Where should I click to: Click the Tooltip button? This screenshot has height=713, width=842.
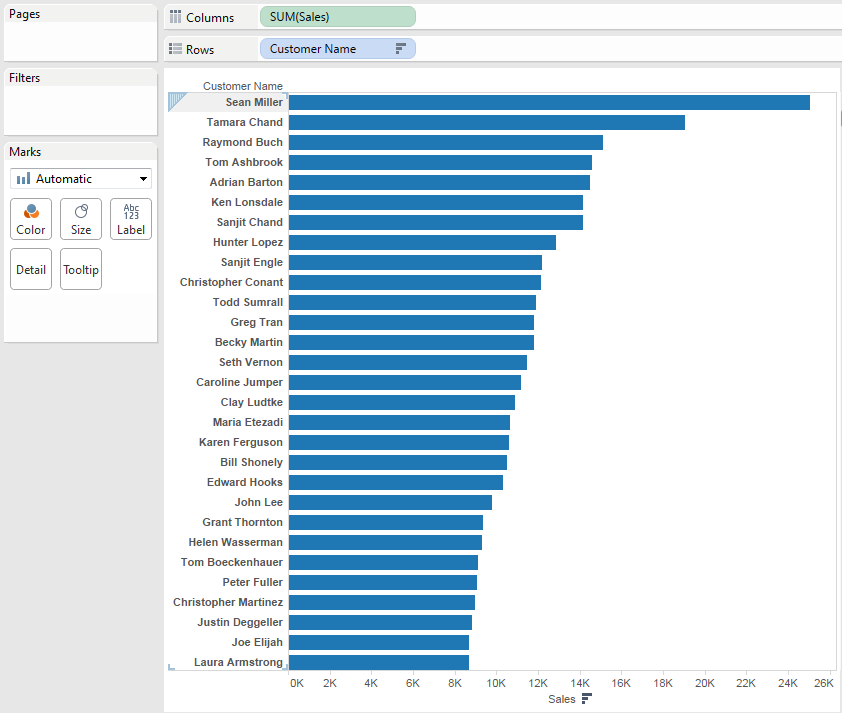coord(81,270)
